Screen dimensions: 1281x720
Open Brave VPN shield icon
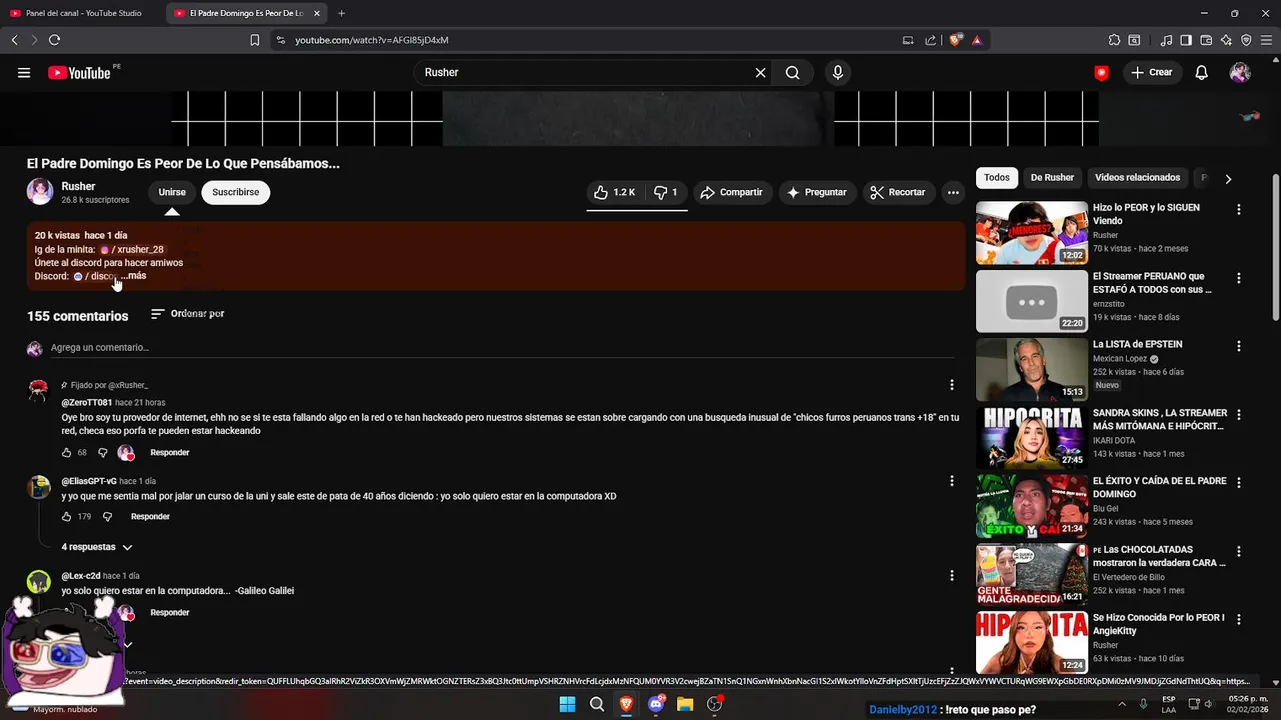point(1246,40)
